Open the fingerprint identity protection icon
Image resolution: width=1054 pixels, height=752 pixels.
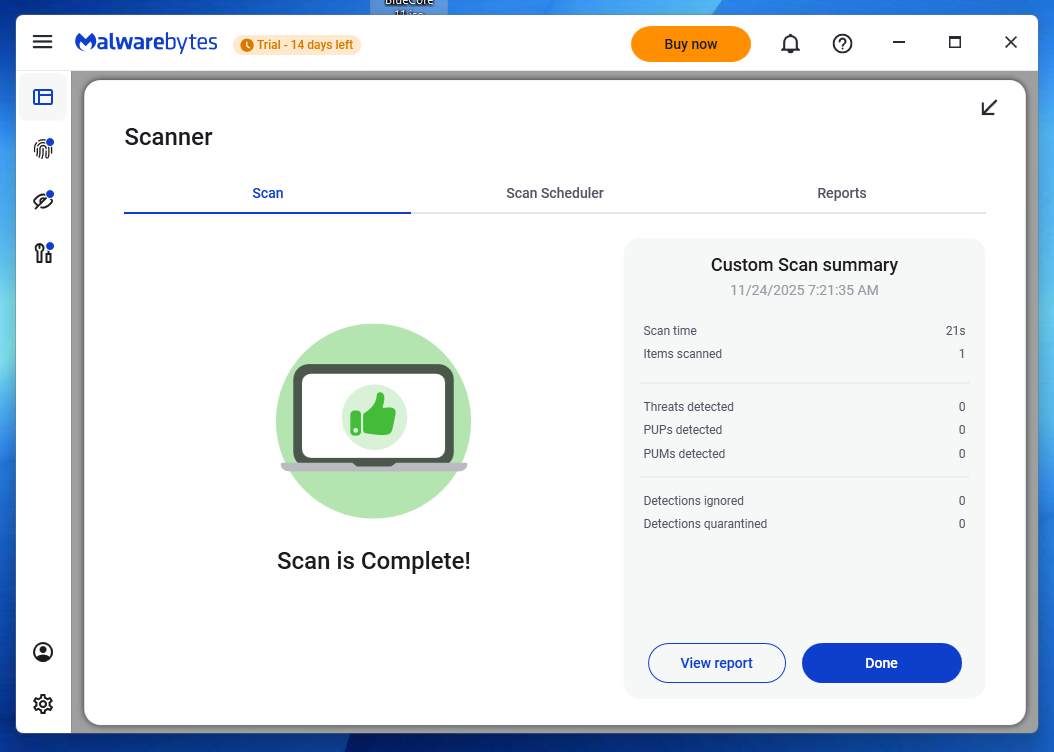pos(43,149)
